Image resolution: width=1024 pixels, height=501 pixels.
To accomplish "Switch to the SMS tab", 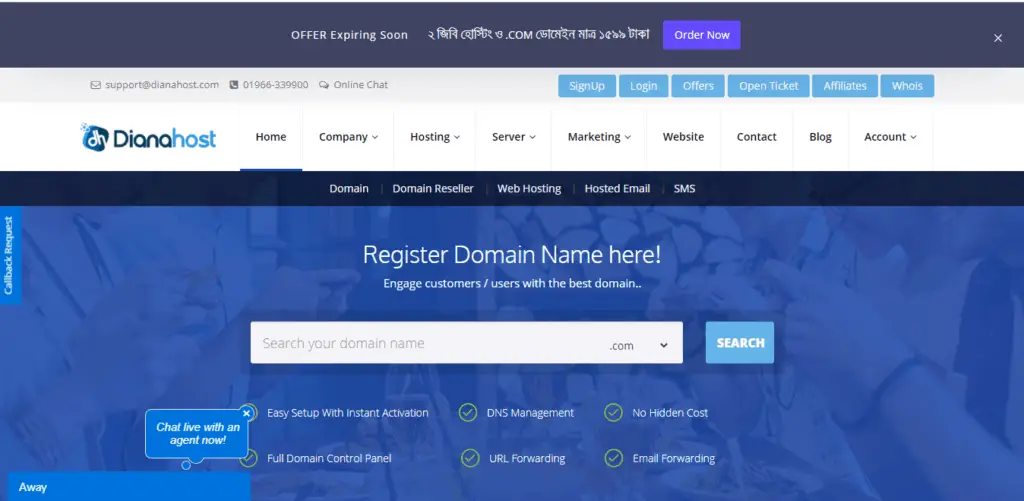I will tap(684, 189).
